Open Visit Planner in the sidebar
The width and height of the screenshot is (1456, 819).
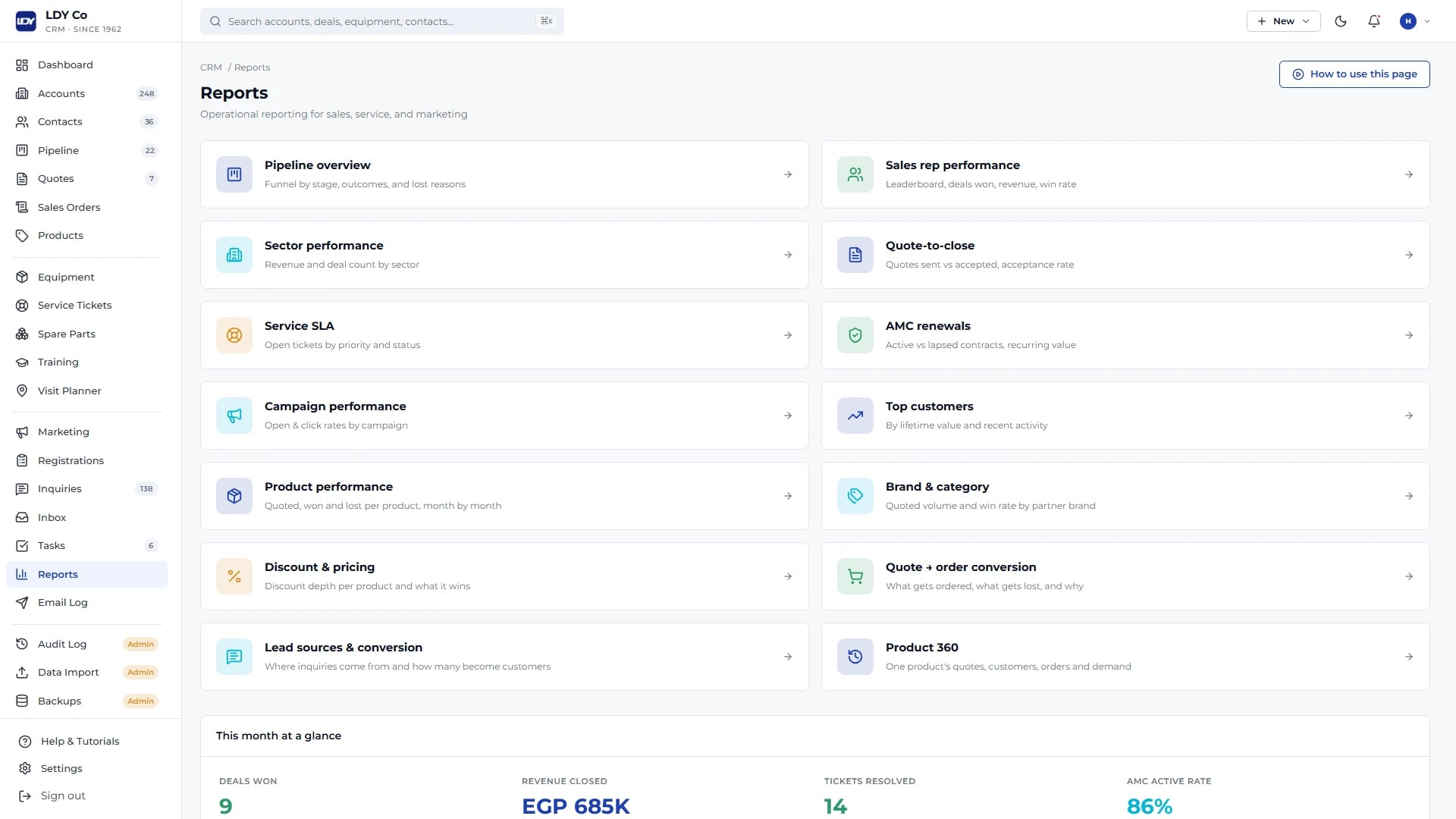tap(86, 391)
